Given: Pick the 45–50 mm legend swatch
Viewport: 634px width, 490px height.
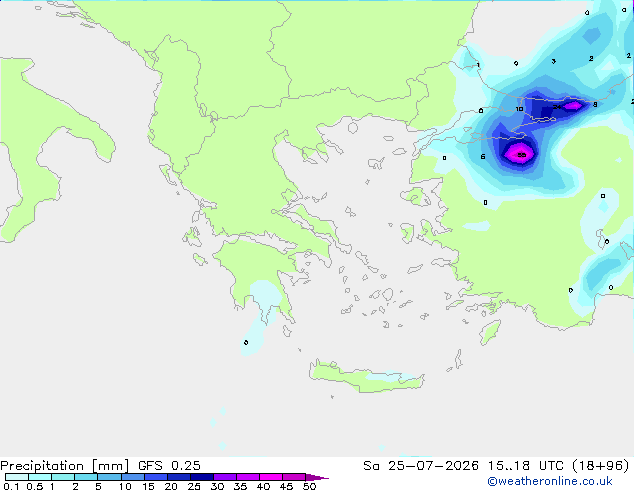Looking at the screenshot, I should (294, 477).
